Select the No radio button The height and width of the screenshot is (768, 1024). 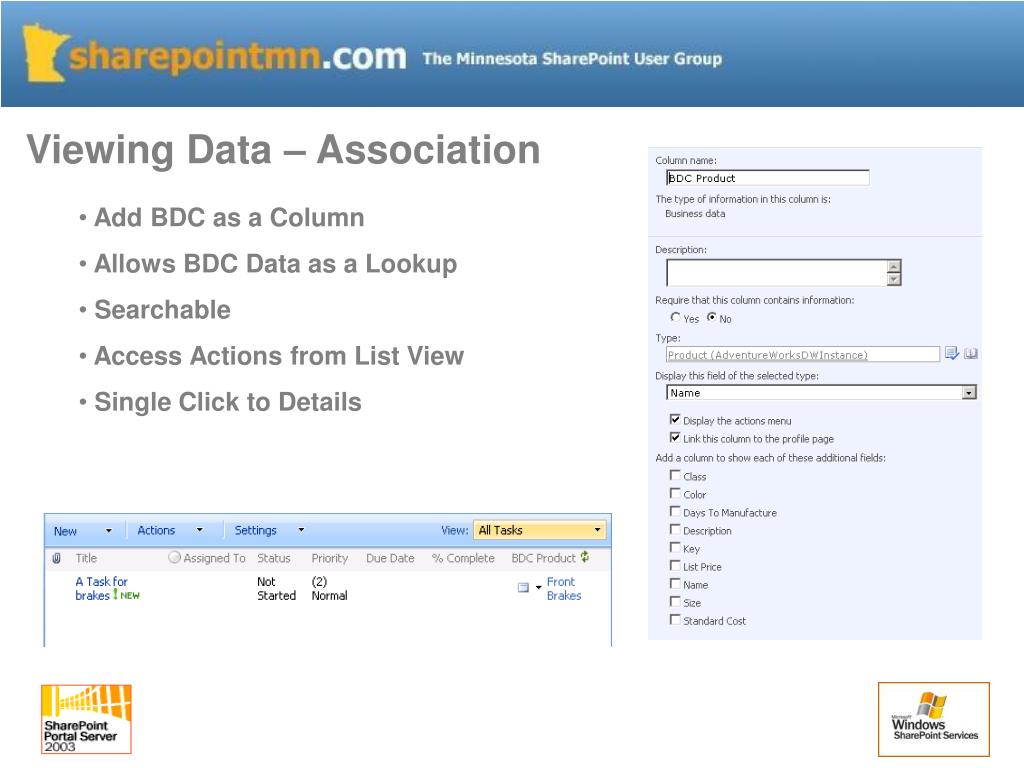711,317
